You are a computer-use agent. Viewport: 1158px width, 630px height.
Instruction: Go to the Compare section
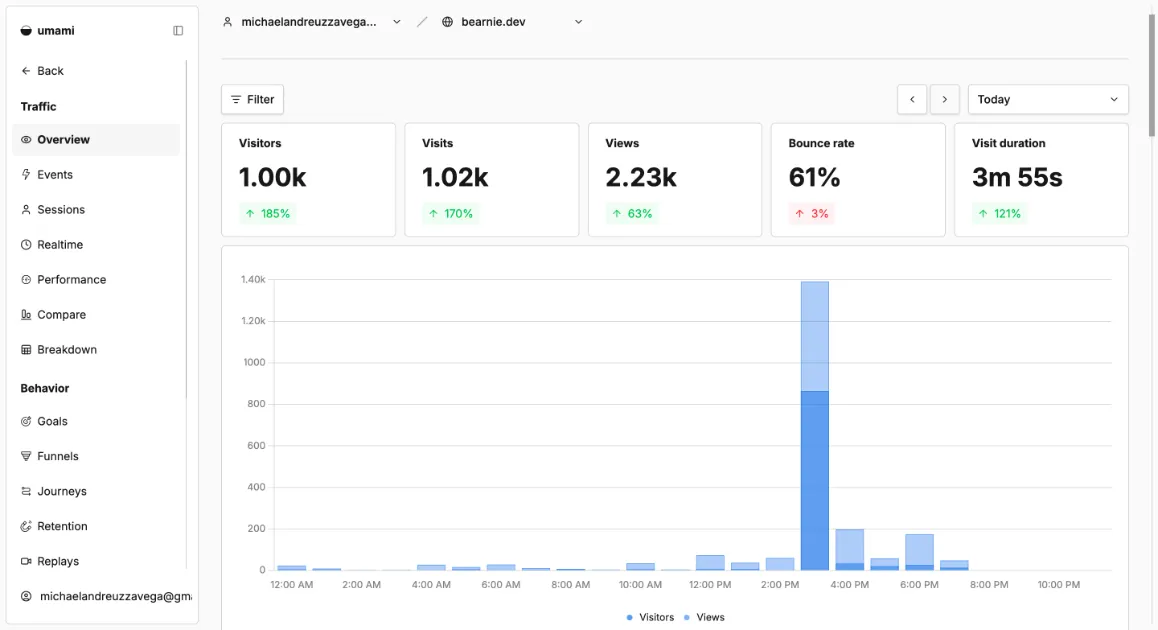coord(60,315)
